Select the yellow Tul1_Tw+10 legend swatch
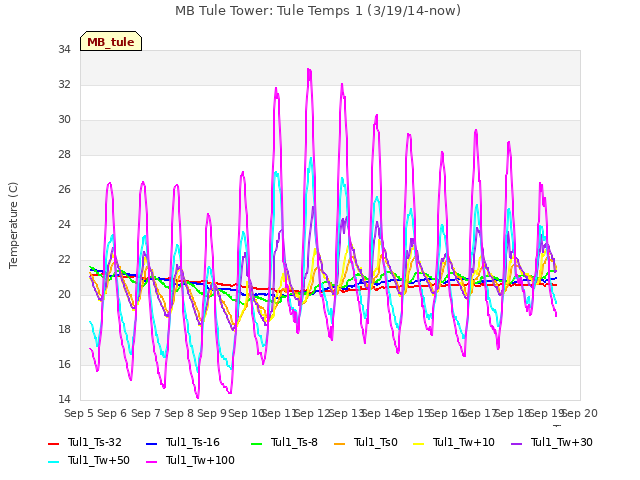This screenshot has width=640, height=480. pyautogui.click(x=419, y=443)
